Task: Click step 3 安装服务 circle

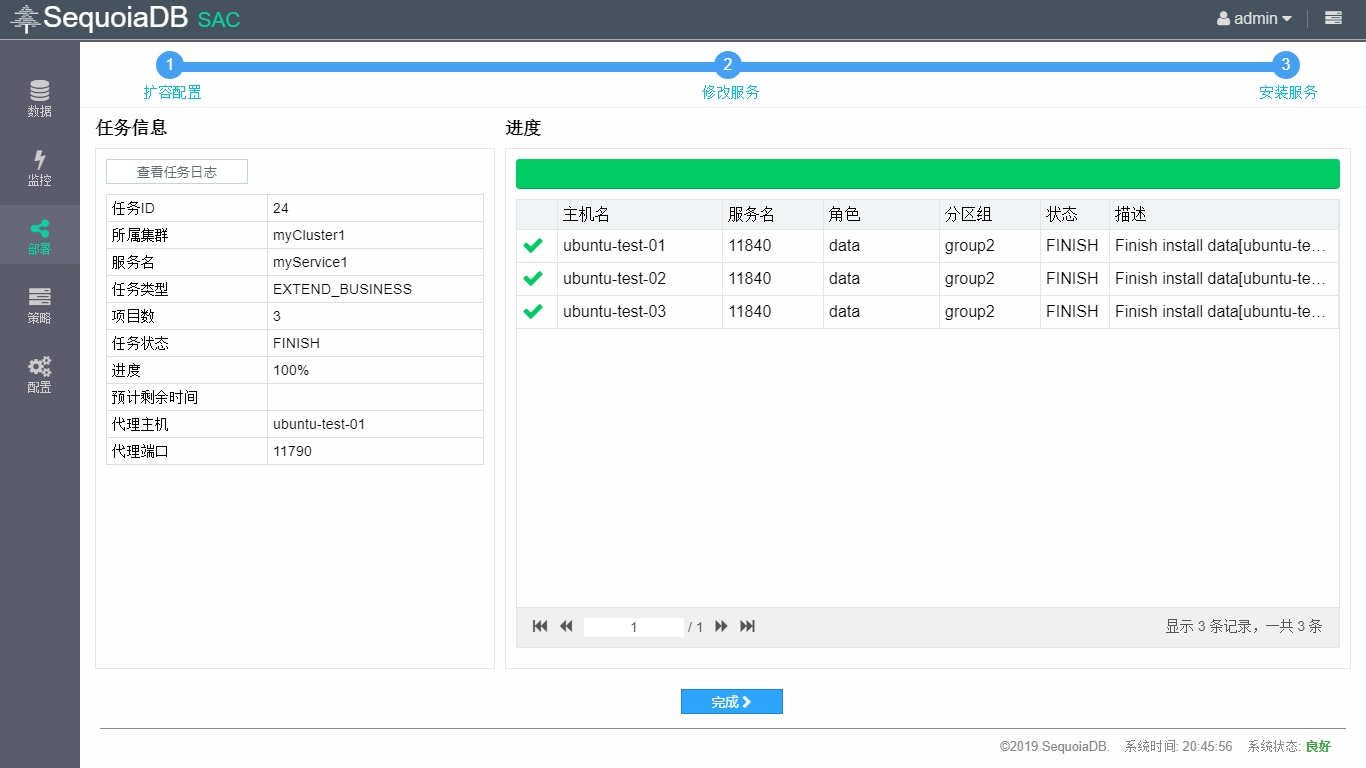Action: click(x=1286, y=65)
